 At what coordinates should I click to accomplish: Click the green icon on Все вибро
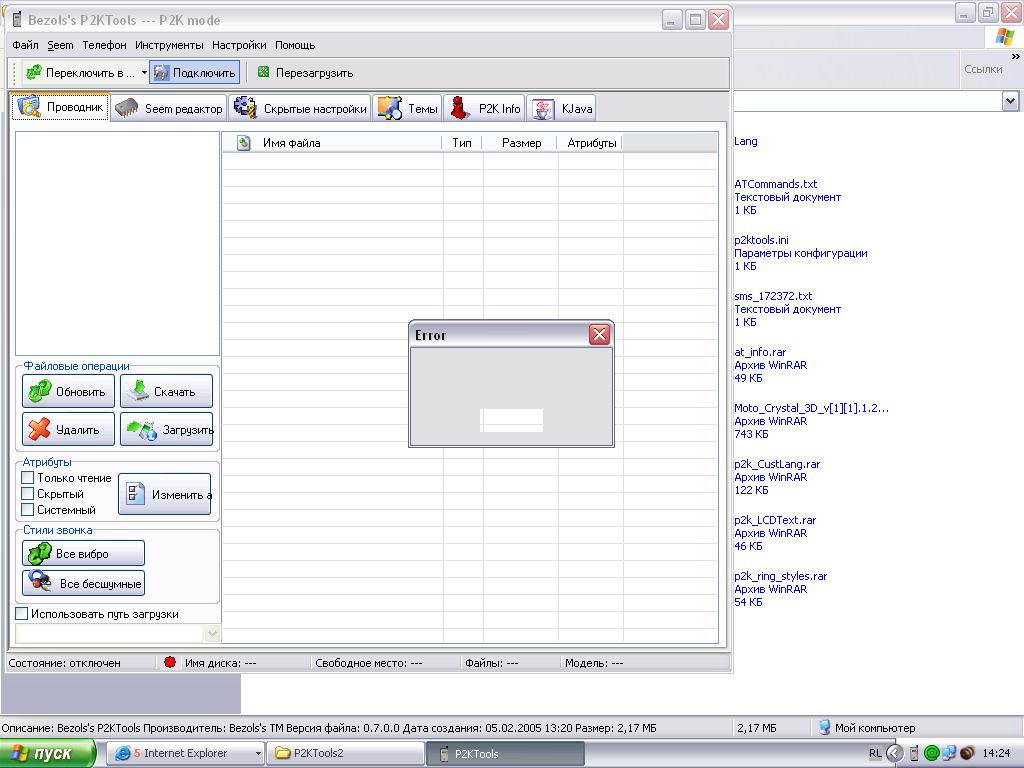click(40, 553)
